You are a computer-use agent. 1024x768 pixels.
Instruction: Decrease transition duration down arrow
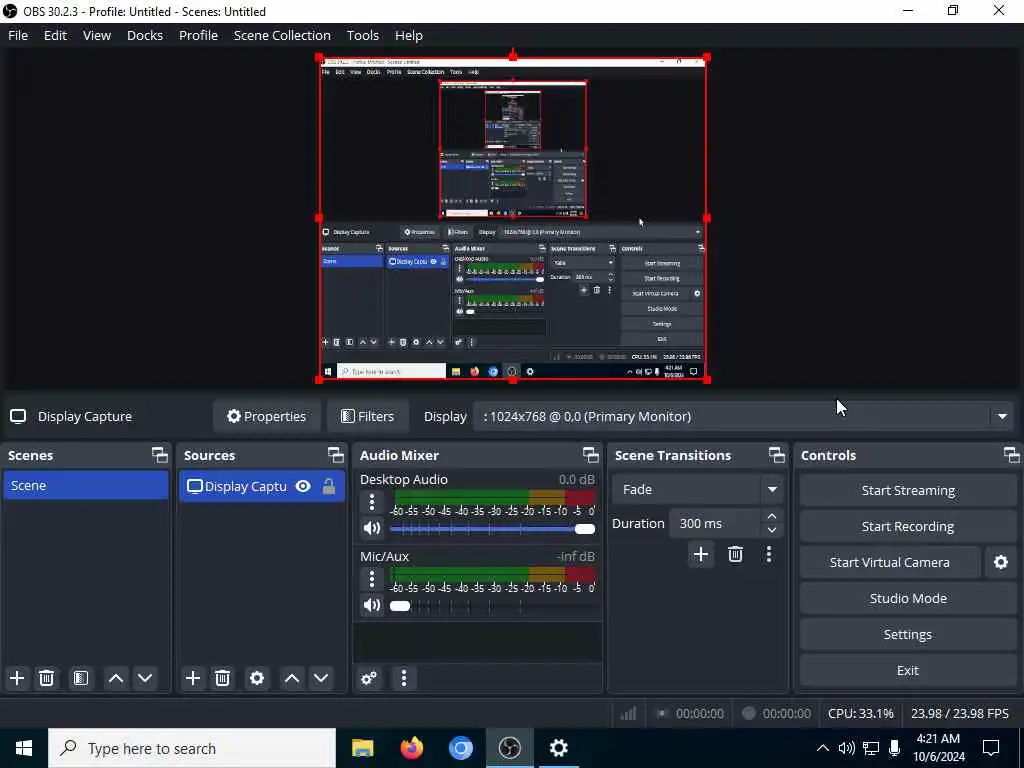(x=772, y=530)
